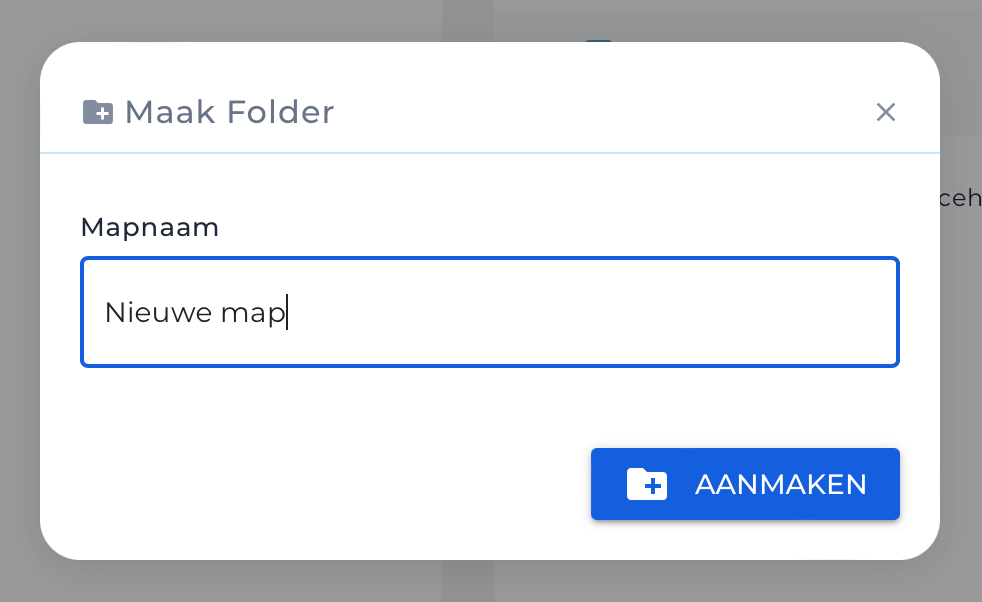
Task: Select the text Nieuwe map in the input
Action: (196, 312)
